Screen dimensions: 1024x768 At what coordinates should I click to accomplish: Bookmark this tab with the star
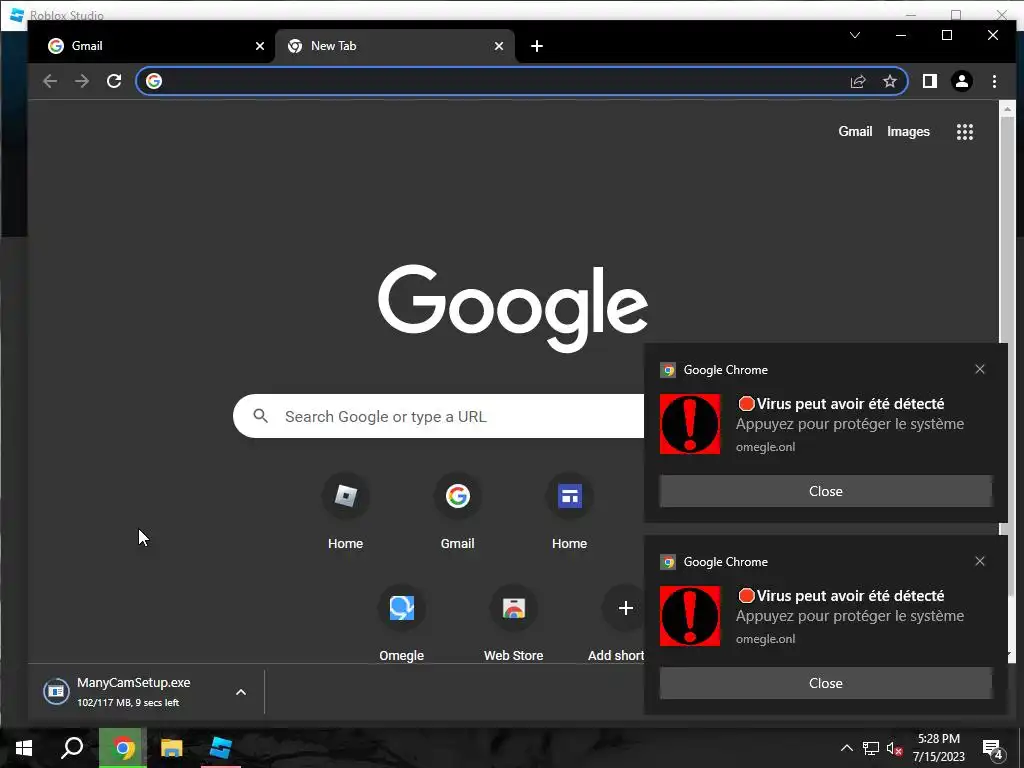pyautogui.click(x=889, y=81)
